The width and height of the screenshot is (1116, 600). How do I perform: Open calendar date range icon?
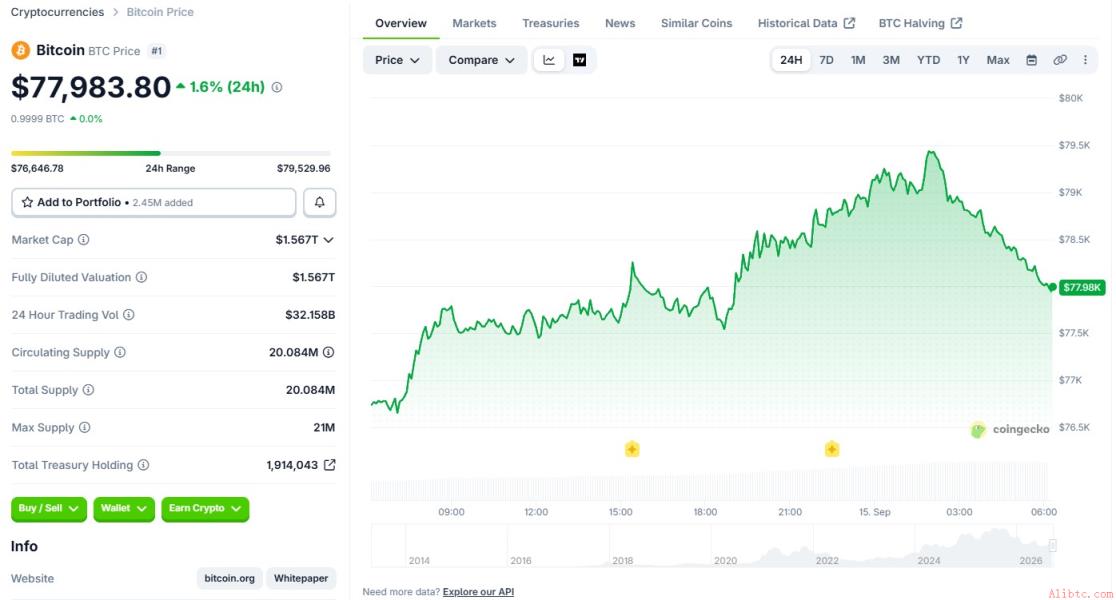click(1031, 60)
